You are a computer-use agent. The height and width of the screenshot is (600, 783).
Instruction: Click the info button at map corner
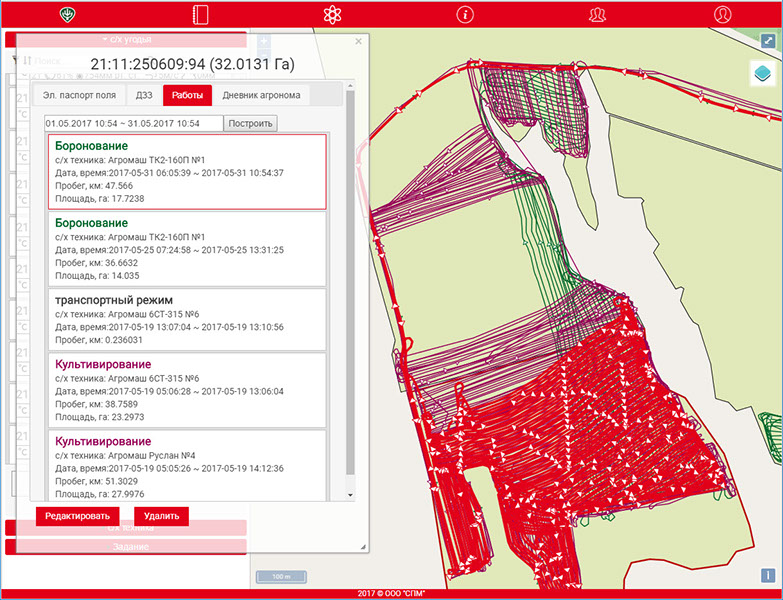(767, 576)
